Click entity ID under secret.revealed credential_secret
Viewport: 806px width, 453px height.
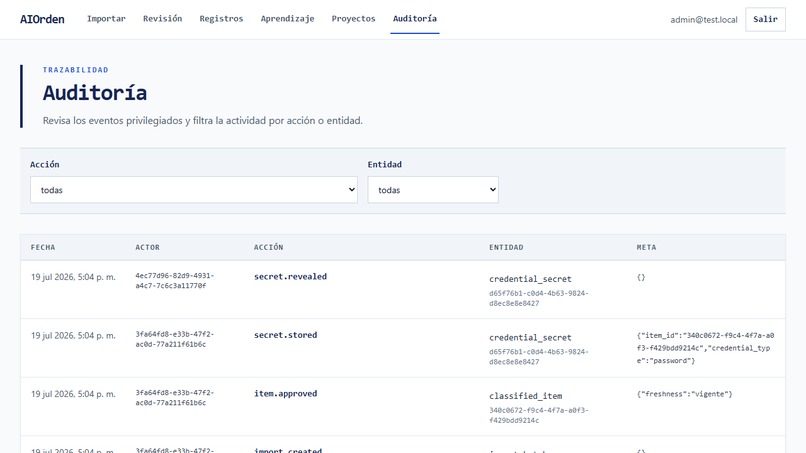click(539, 298)
